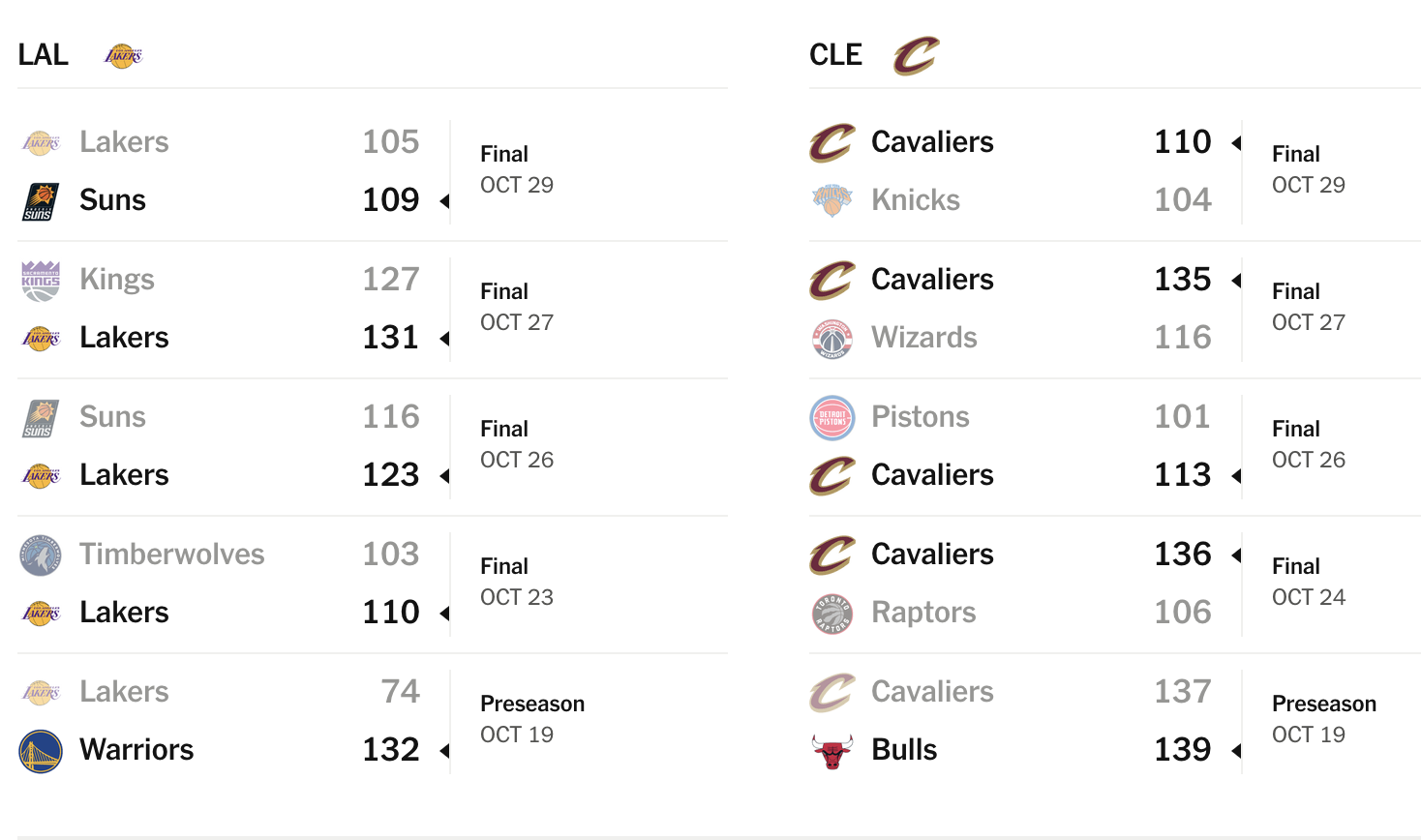
Task: Click the Kings team logo
Action: (x=41, y=281)
